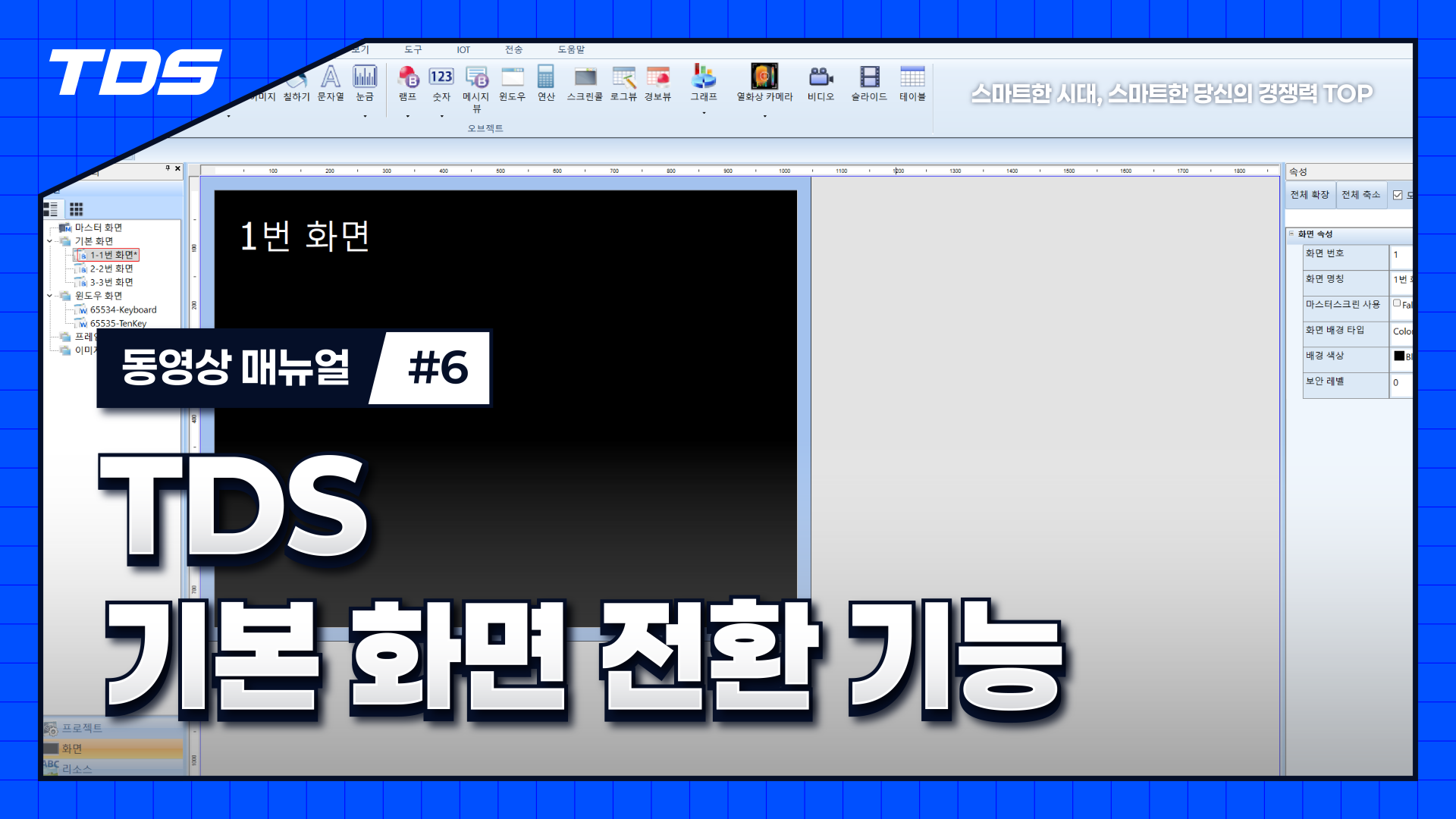Viewport: 1456px width, 819px height.
Task: Click the 슬라이드 slide object icon
Action: tap(869, 78)
